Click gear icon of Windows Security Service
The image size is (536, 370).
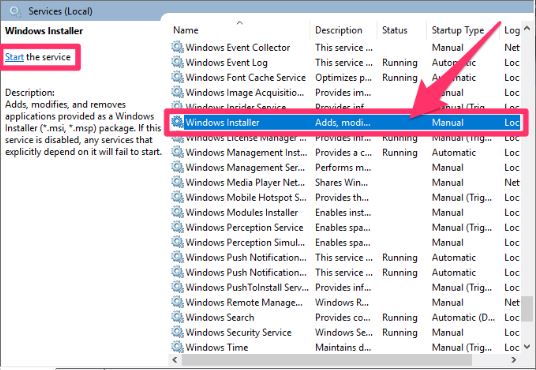(177, 332)
